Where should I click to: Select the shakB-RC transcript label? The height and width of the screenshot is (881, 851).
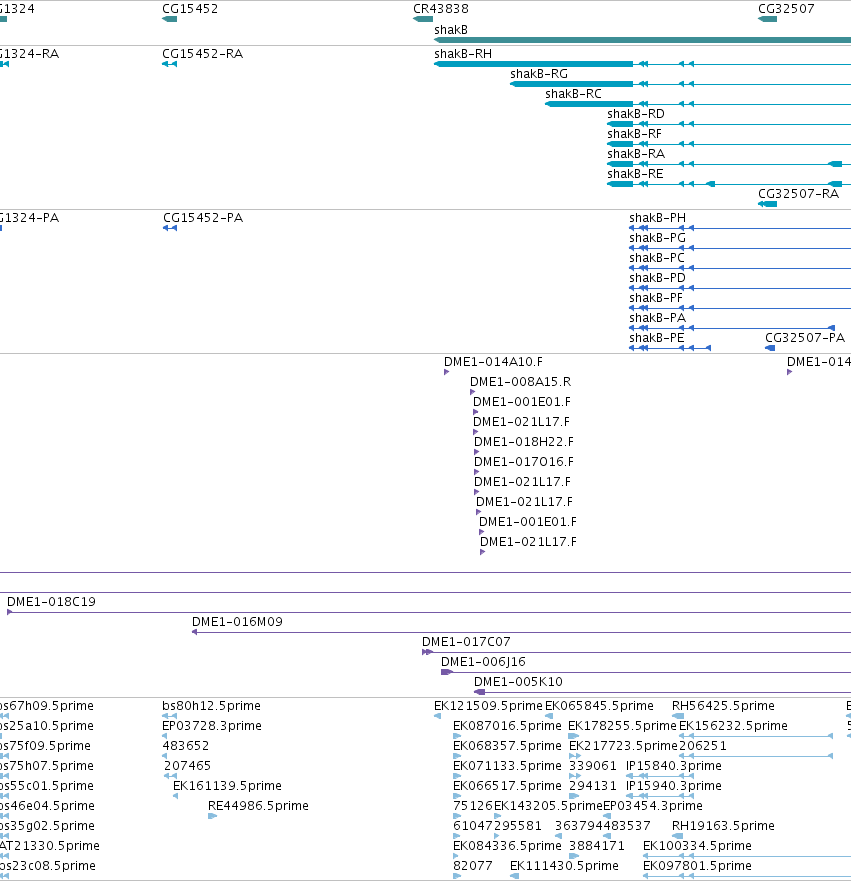pyautogui.click(x=573, y=94)
